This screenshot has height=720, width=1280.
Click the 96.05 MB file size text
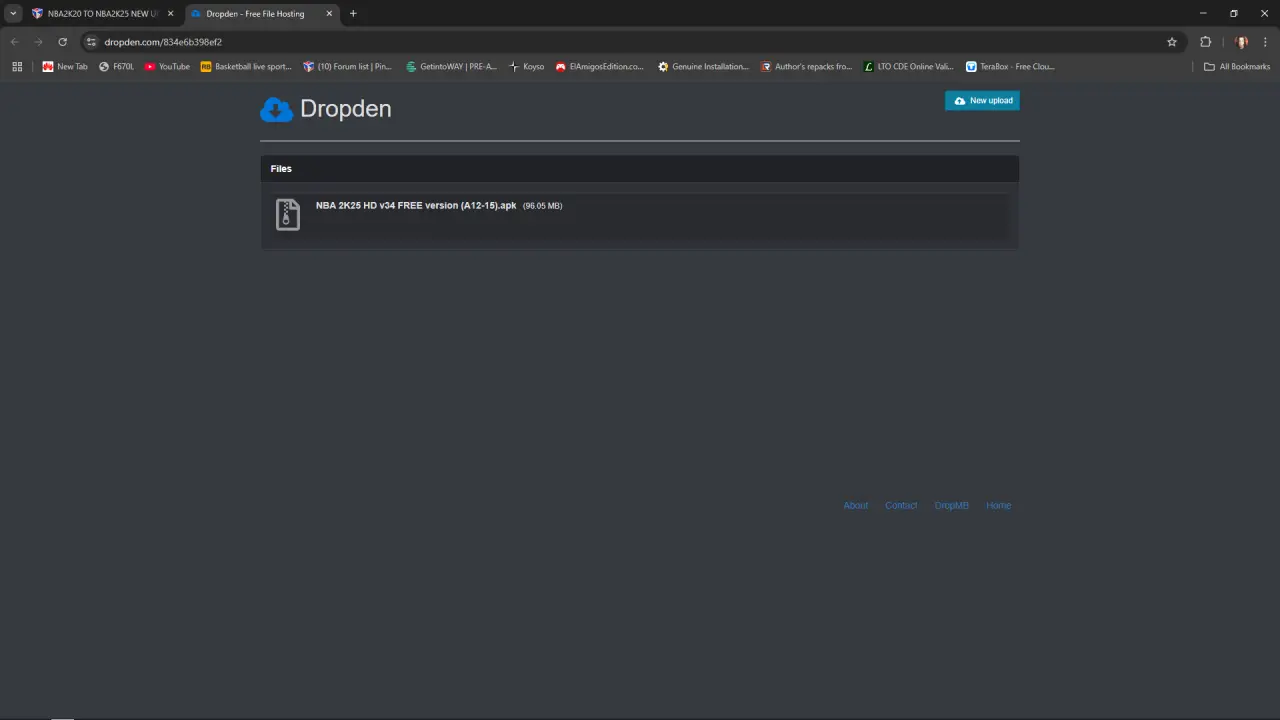[543, 206]
